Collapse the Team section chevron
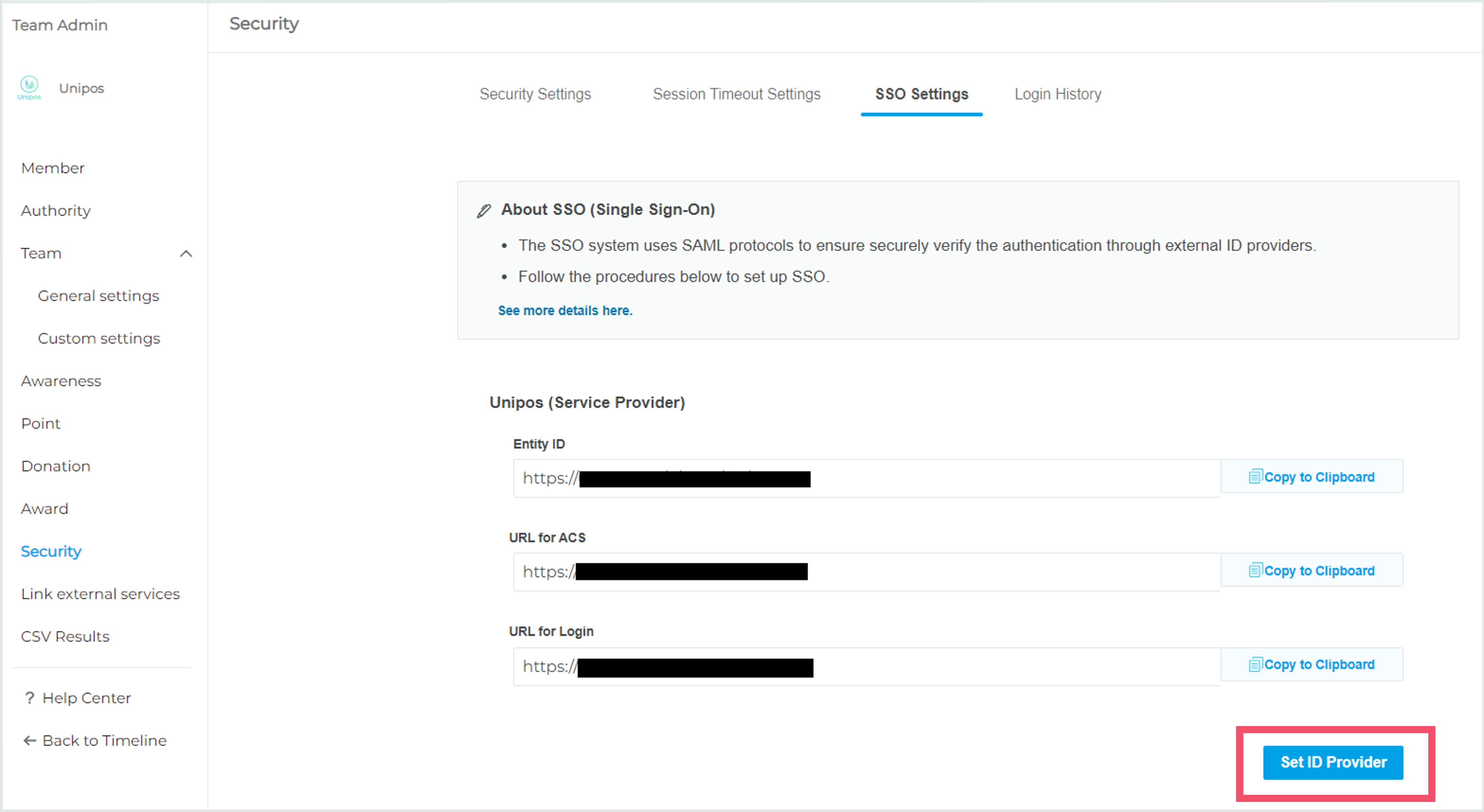 click(x=186, y=253)
